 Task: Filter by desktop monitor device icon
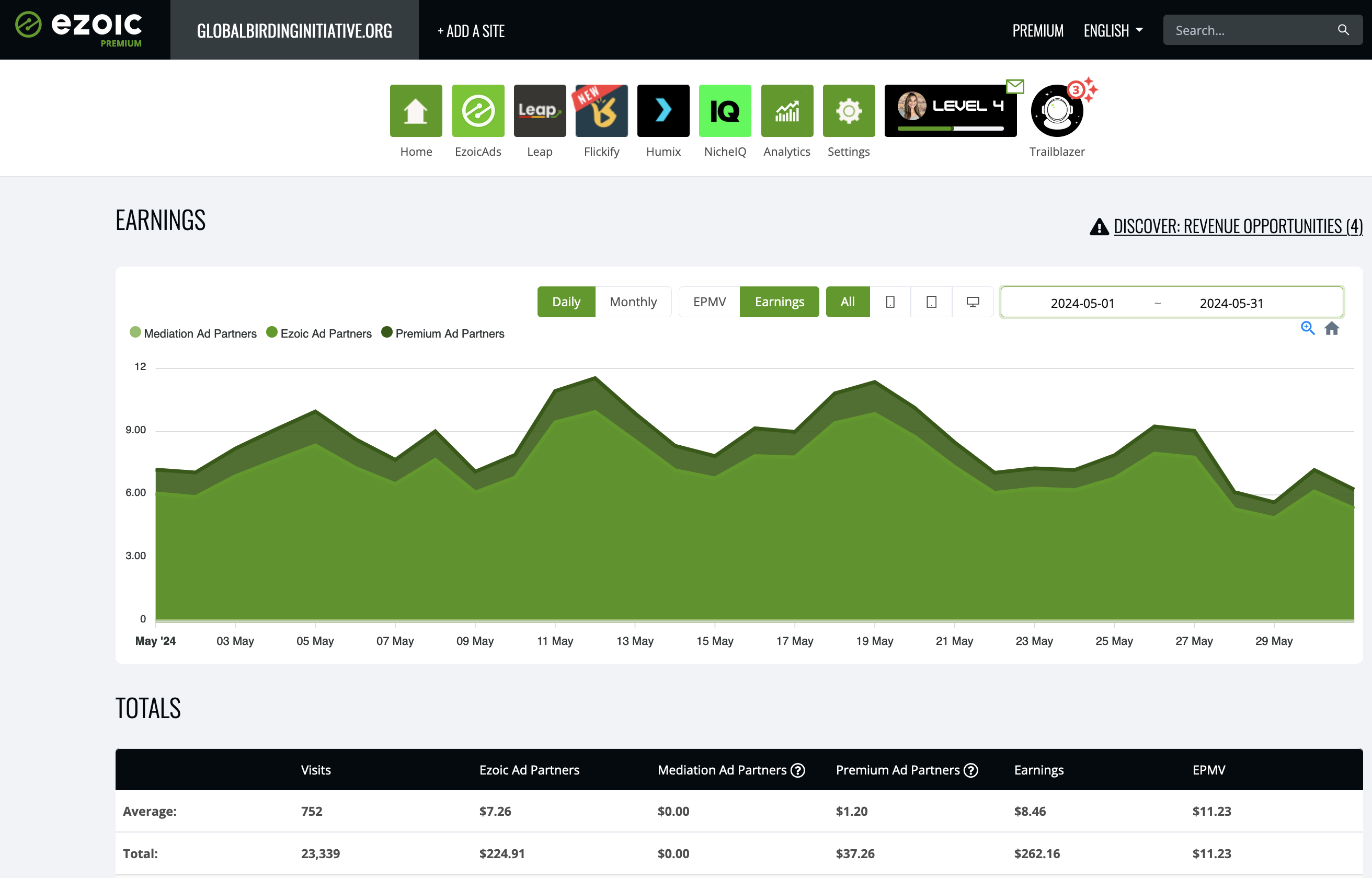pyautogui.click(x=973, y=302)
